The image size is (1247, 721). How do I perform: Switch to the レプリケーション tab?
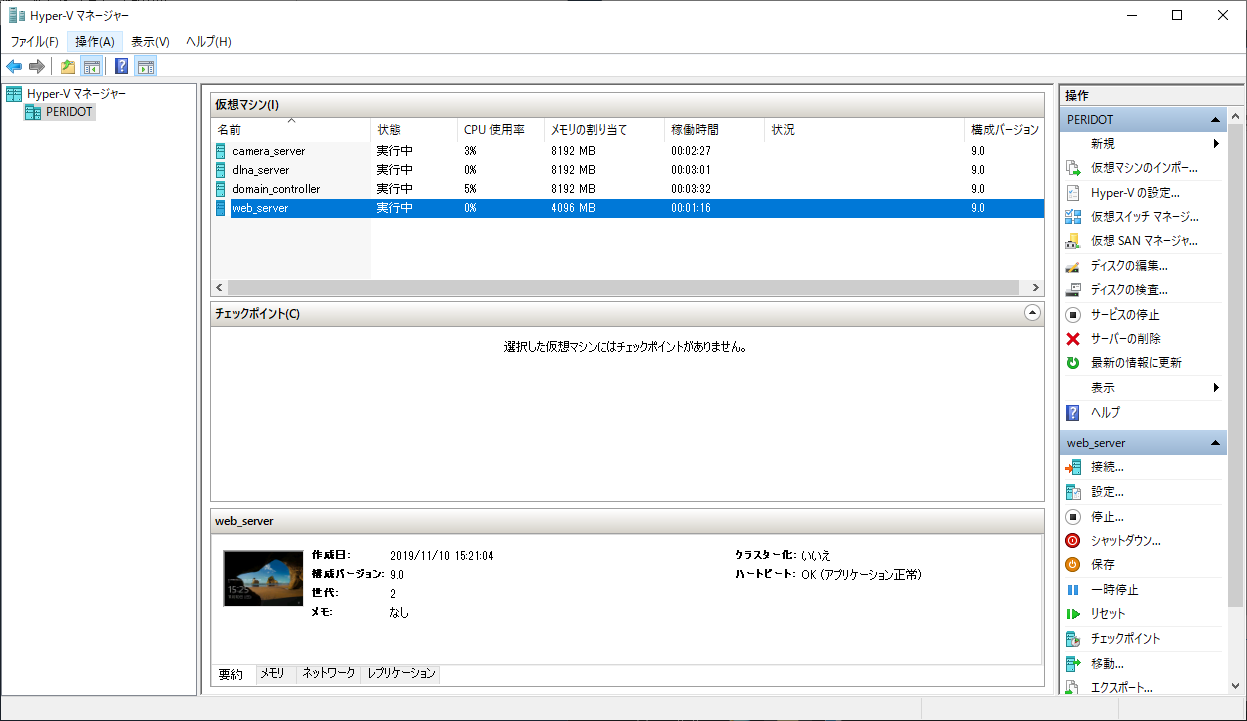click(401, 673)
